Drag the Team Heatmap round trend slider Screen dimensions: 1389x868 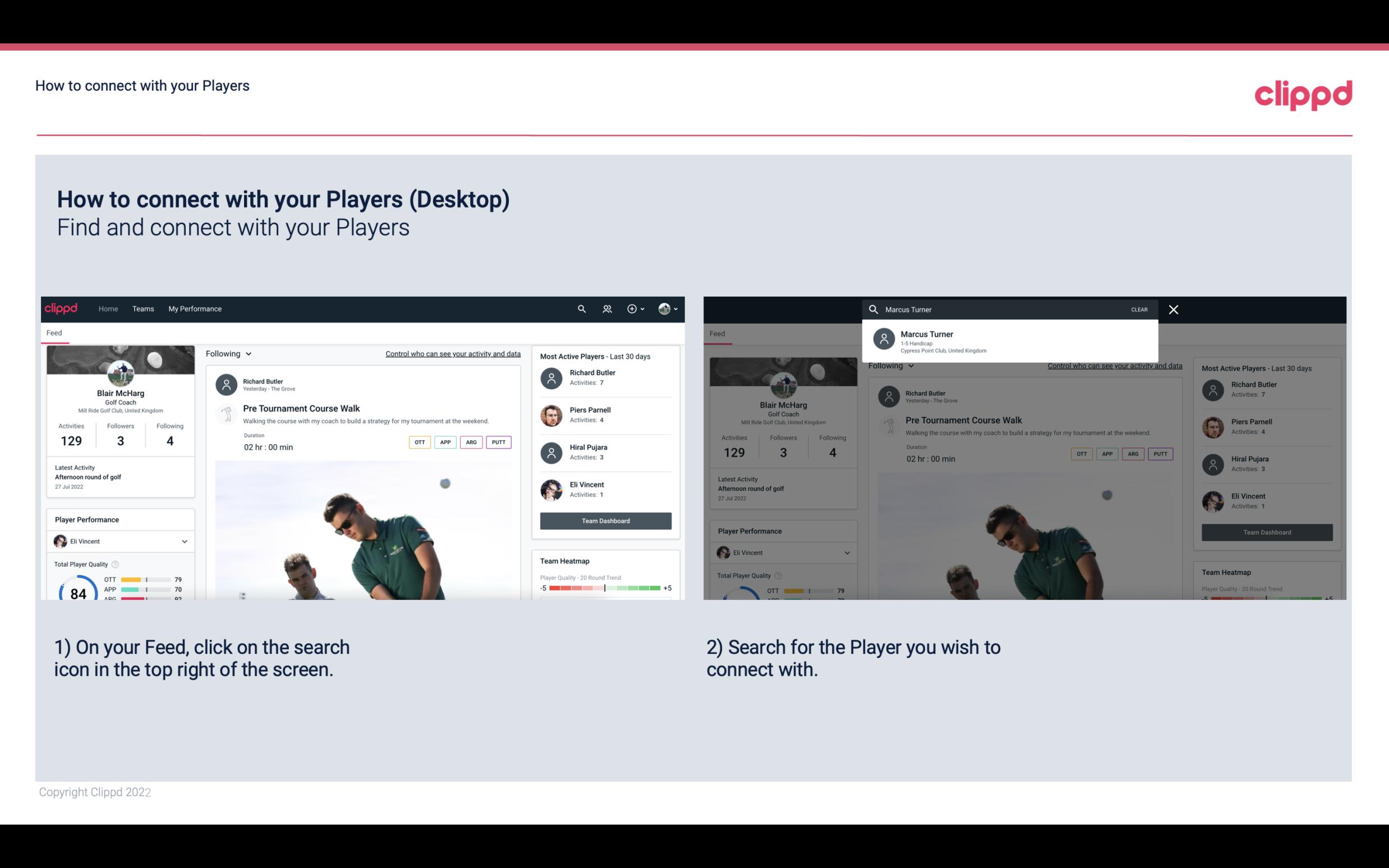[x=604, y=588]
